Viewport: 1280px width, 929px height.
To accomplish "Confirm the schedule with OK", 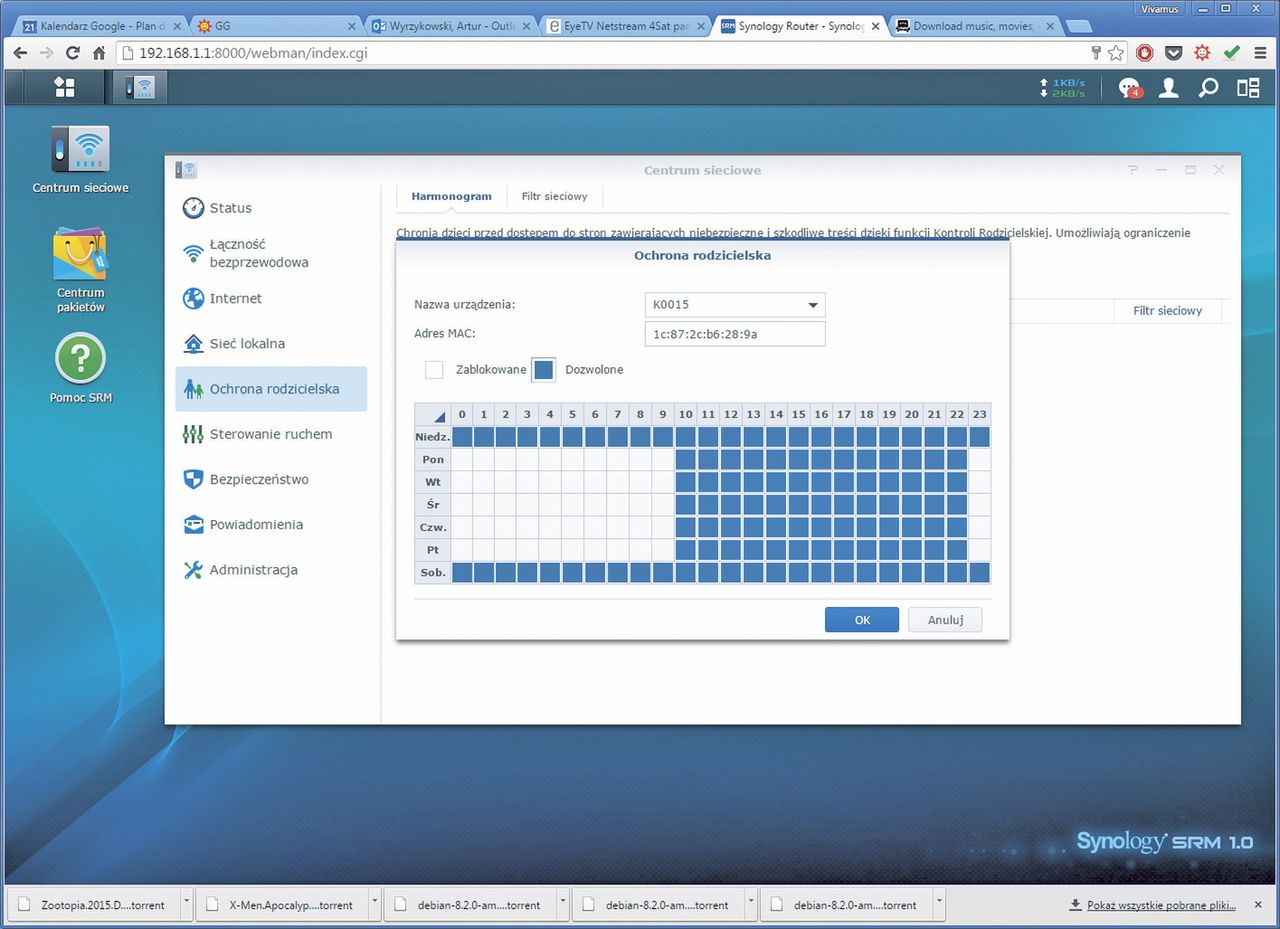I will [862, 620].
